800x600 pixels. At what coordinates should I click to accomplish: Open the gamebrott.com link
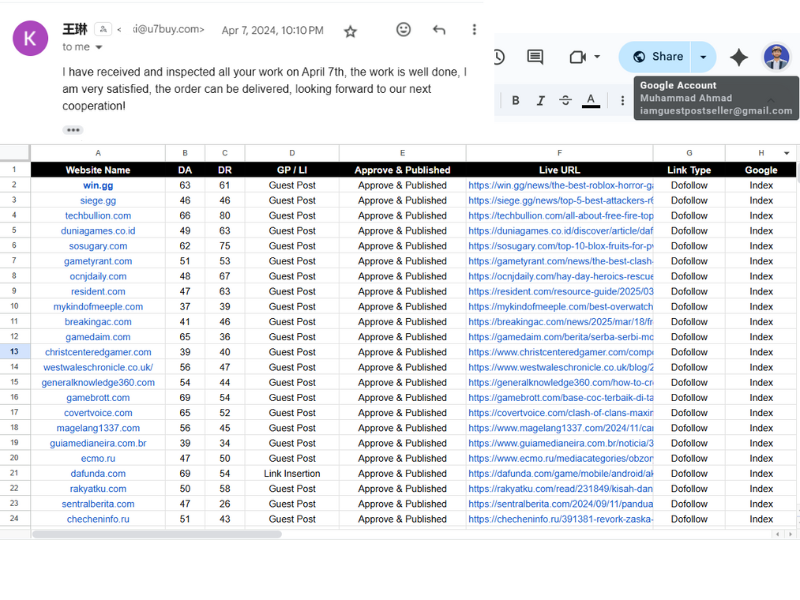[98, 397]
